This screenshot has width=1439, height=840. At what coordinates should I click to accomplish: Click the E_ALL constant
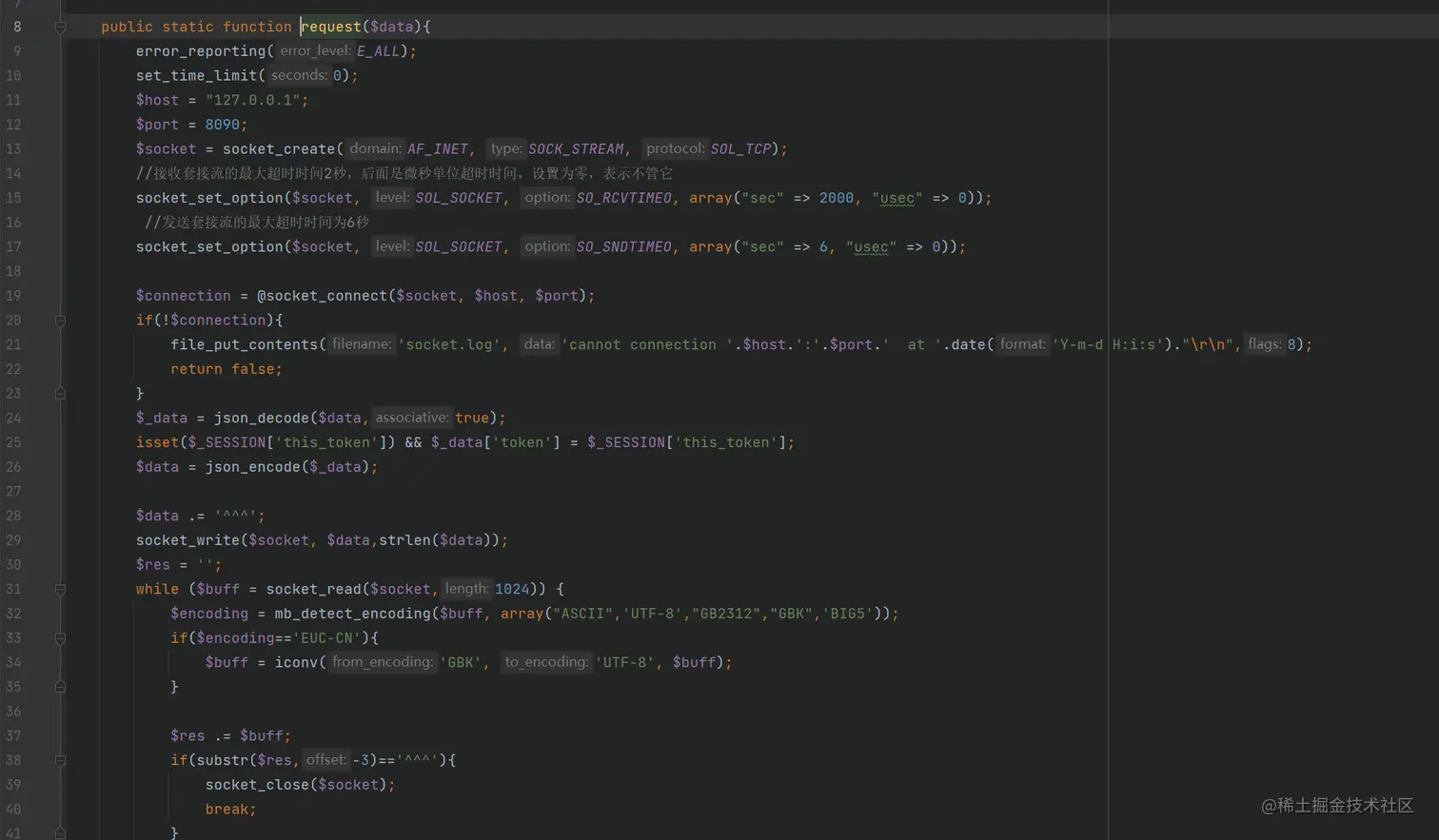coord(379,51)
